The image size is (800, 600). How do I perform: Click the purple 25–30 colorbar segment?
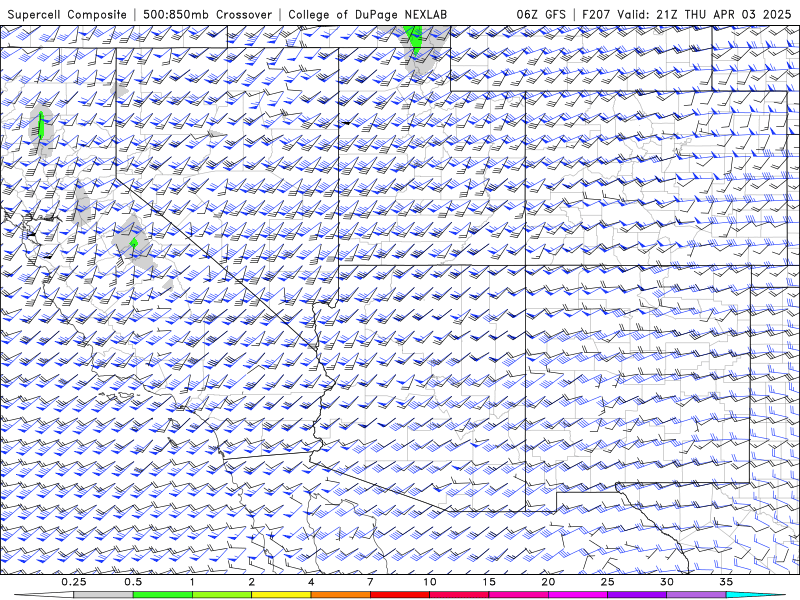(x=637, y=595)
